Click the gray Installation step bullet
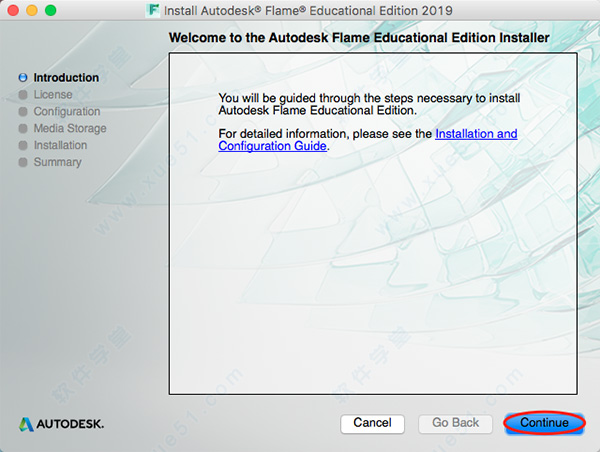Image resolution: width=600 pixels, height=452 pixels. click(23, 145)
